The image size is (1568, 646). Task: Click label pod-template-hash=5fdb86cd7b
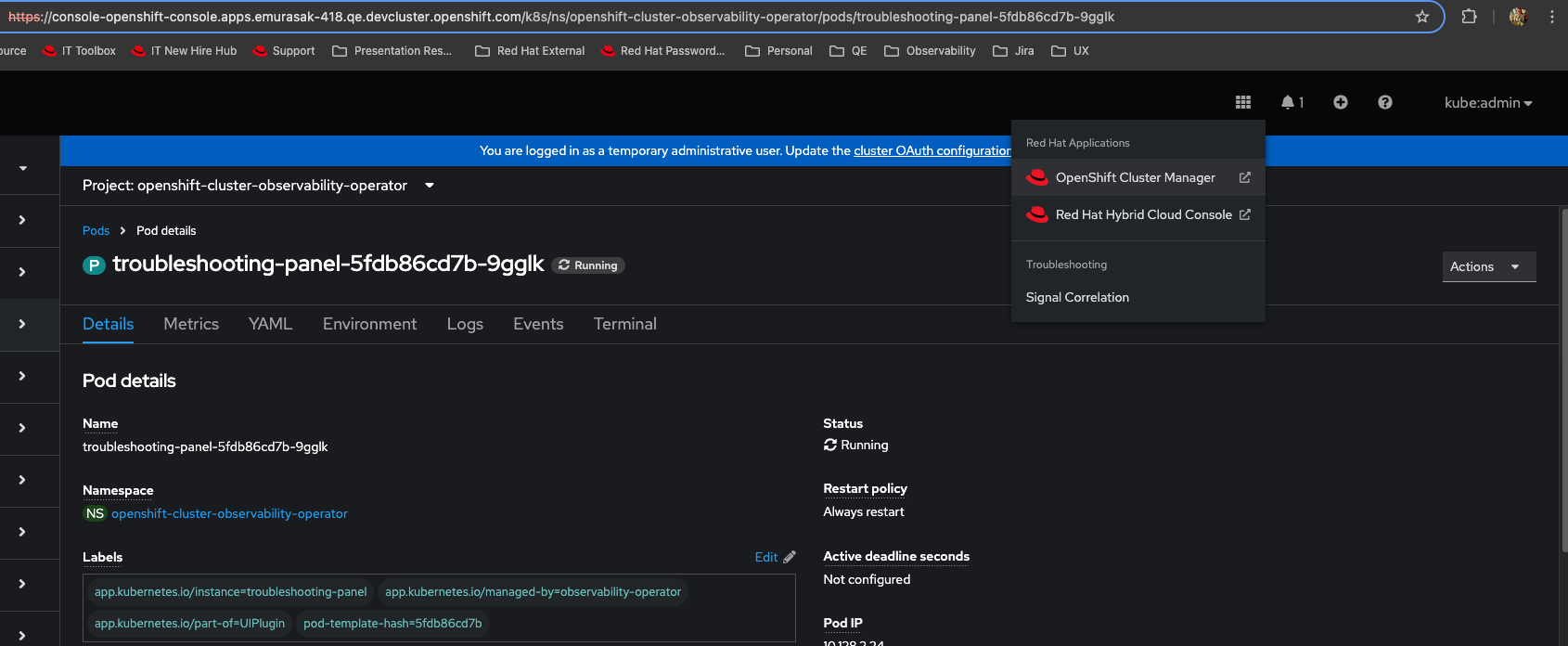(392, 623)
